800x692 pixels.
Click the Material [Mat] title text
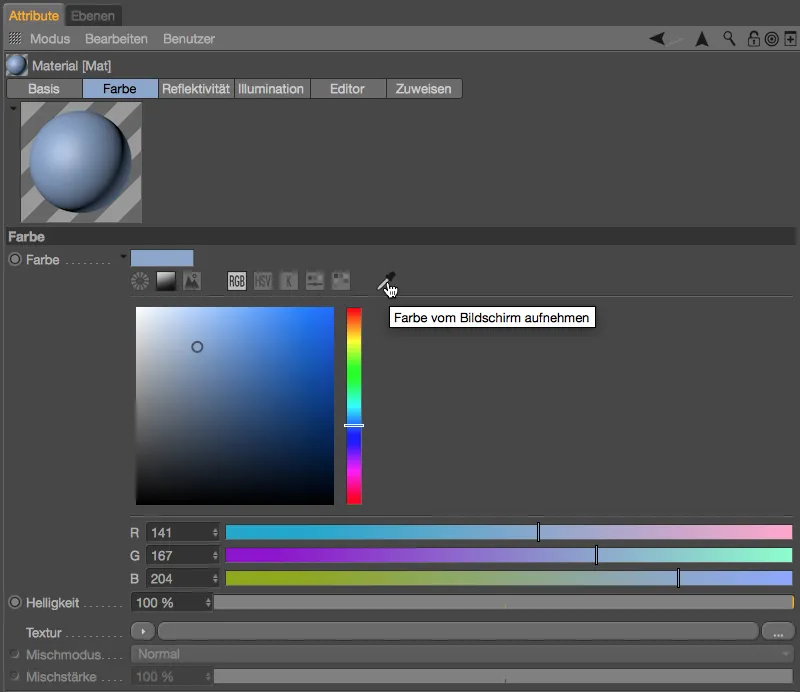click(71, 66)
